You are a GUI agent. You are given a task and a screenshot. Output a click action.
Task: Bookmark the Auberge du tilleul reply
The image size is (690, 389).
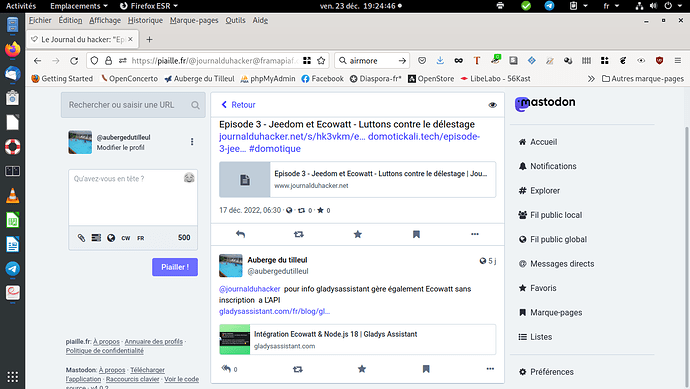tap(426, 369)
